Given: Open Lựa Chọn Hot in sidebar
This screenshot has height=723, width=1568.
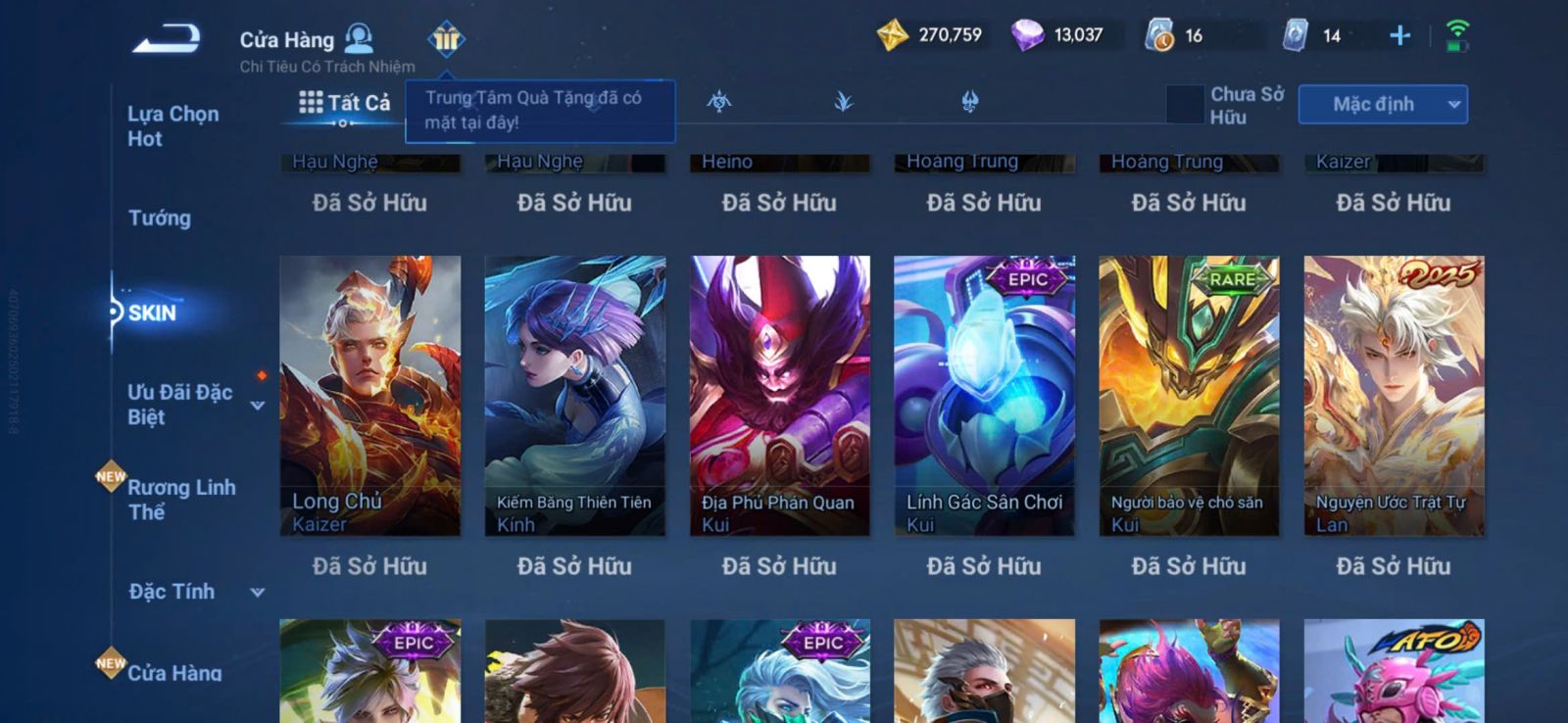Looking at the screenshot, I should pos(173,125).
